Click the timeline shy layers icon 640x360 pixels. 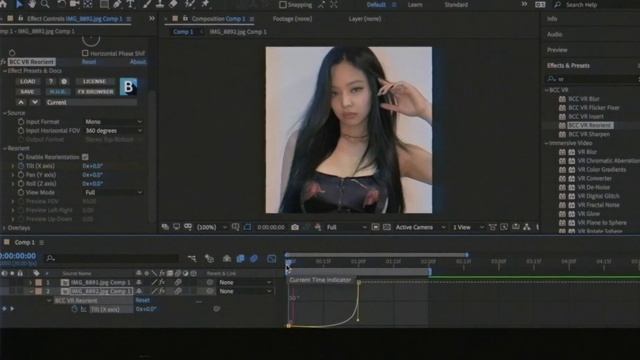[227, 258]
